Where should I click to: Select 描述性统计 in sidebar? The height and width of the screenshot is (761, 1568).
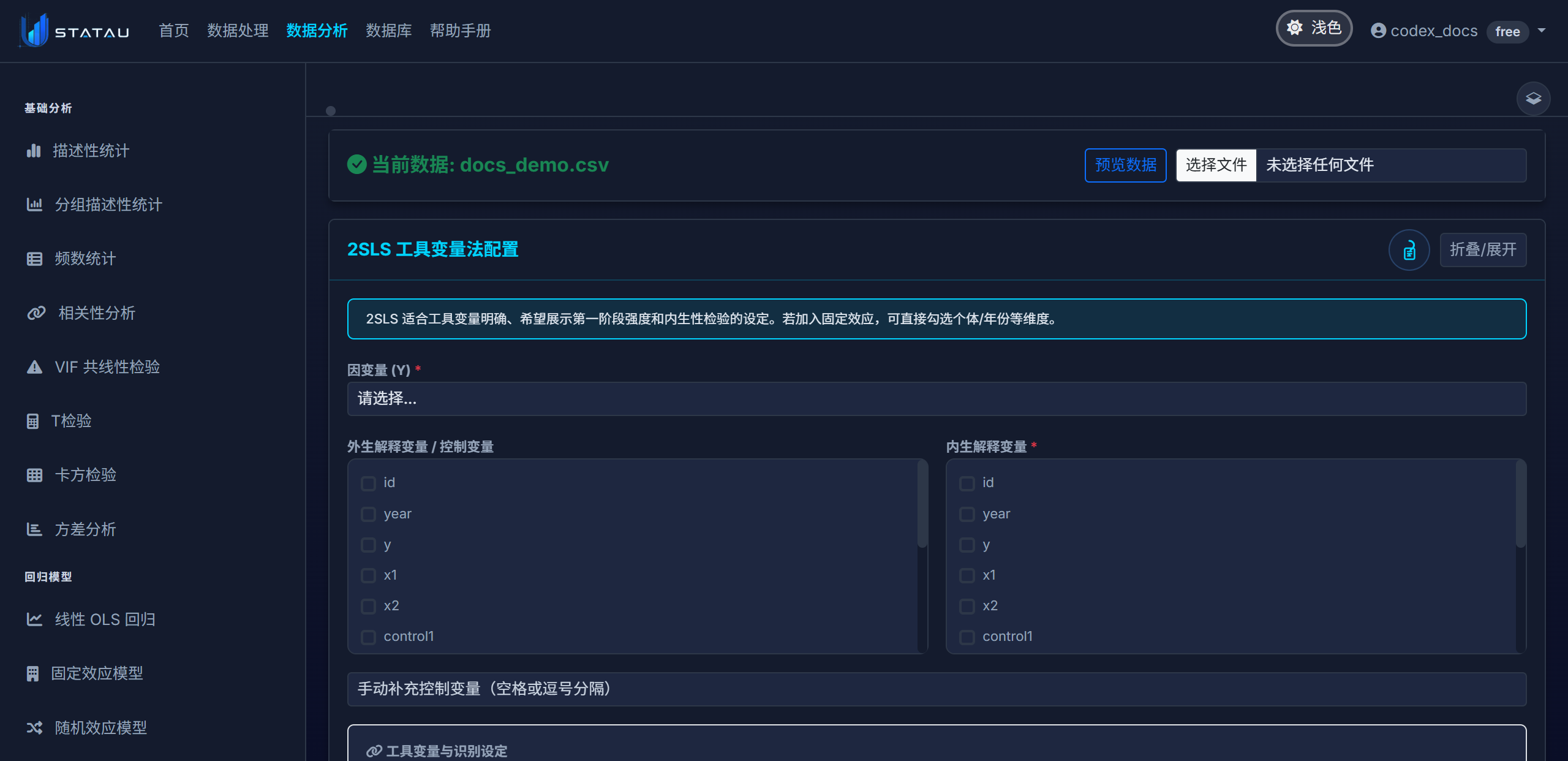click(x=91, y=151)
